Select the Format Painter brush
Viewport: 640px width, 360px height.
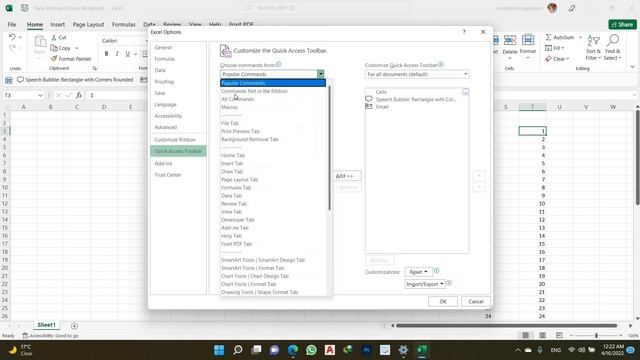coord(54,59)
